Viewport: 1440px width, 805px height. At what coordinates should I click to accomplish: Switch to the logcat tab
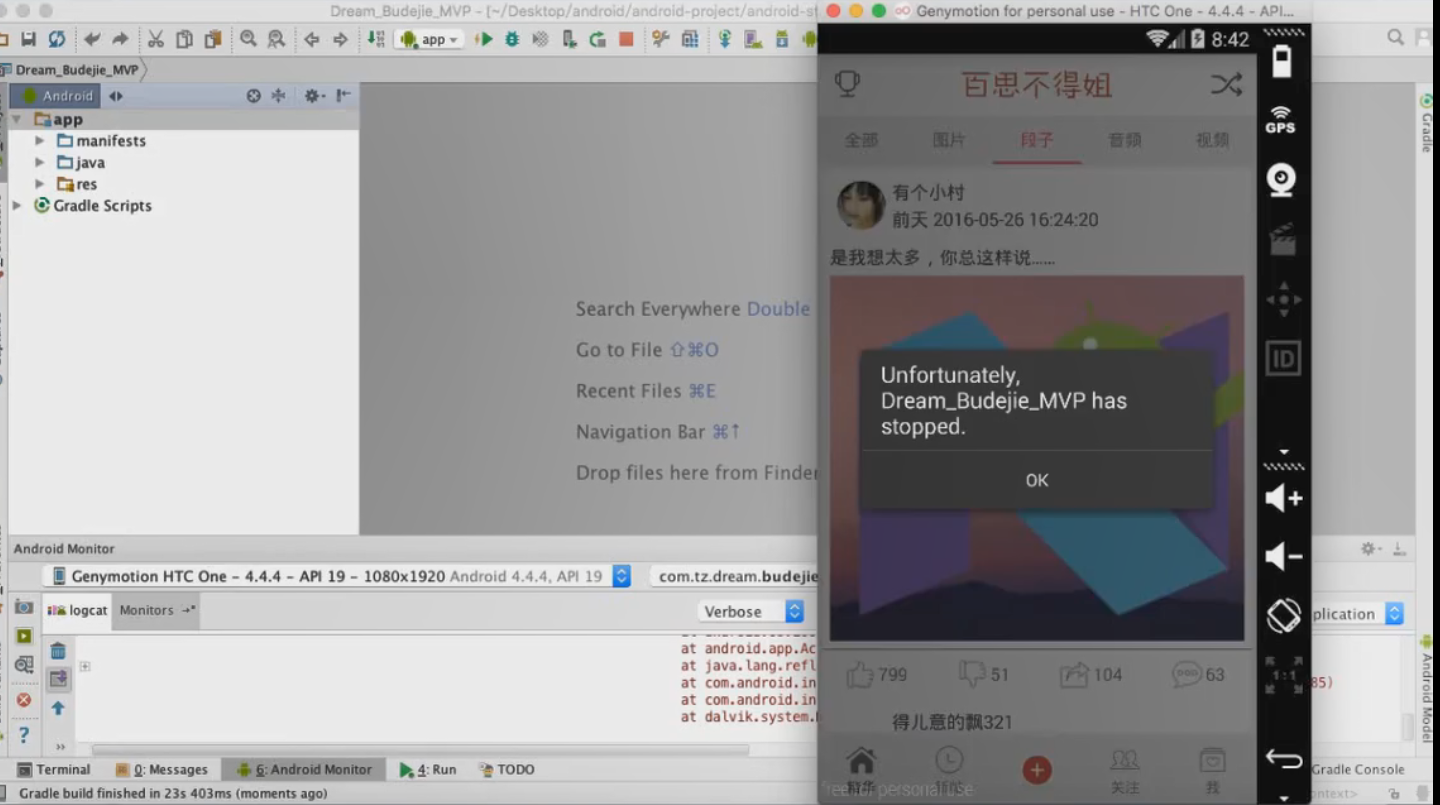click(77, 610)
